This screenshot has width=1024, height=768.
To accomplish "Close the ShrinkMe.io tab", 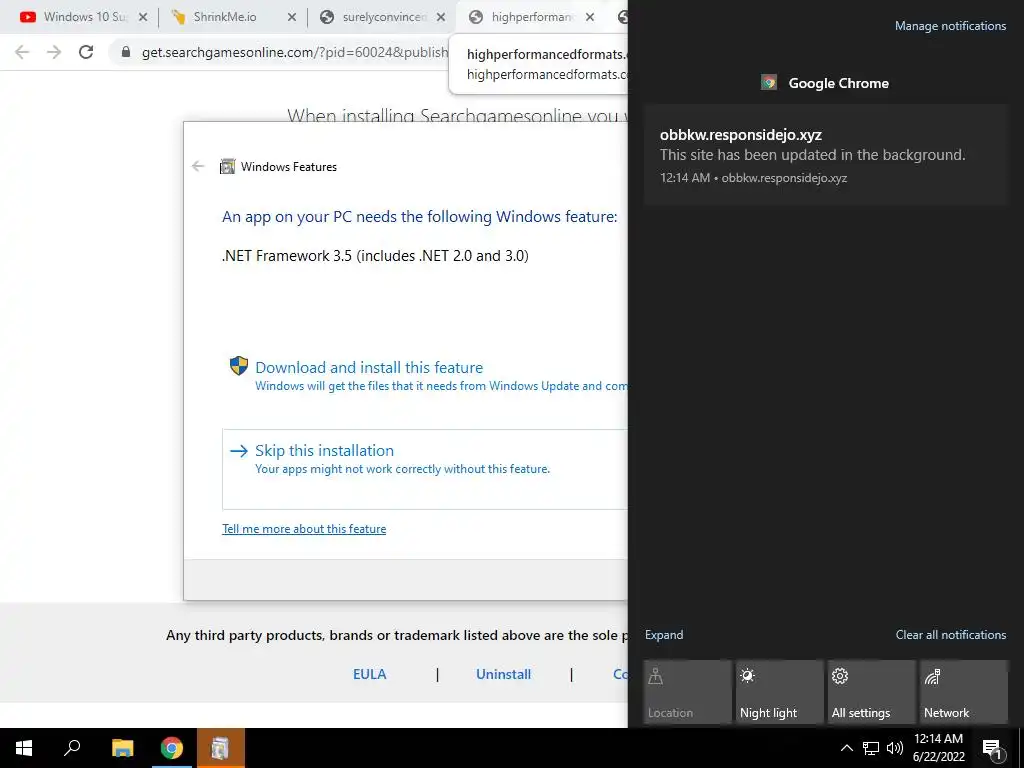I will [x=292, y=17].
